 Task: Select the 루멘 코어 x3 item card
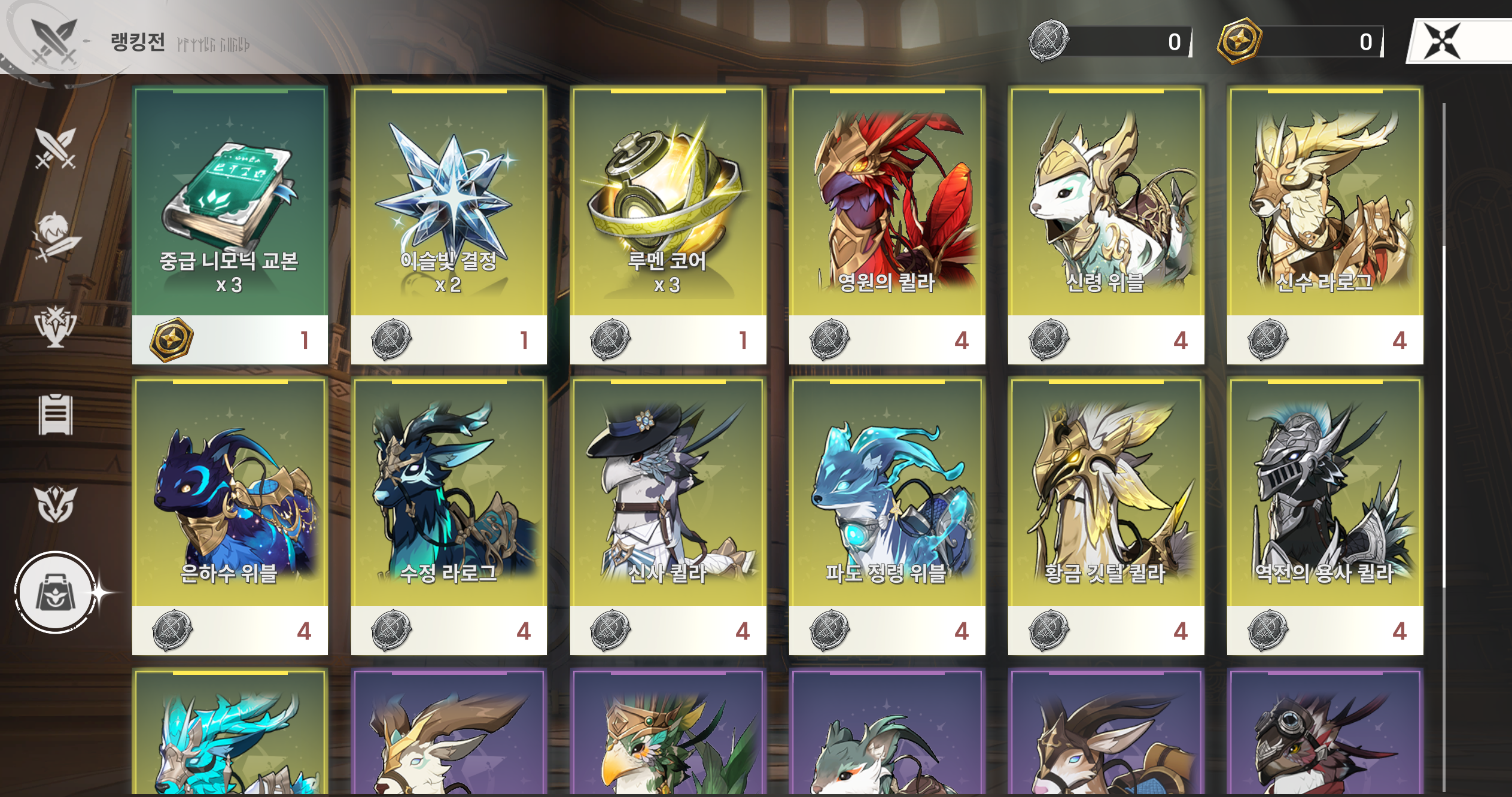pyautogui.click(x=668, y=226)
